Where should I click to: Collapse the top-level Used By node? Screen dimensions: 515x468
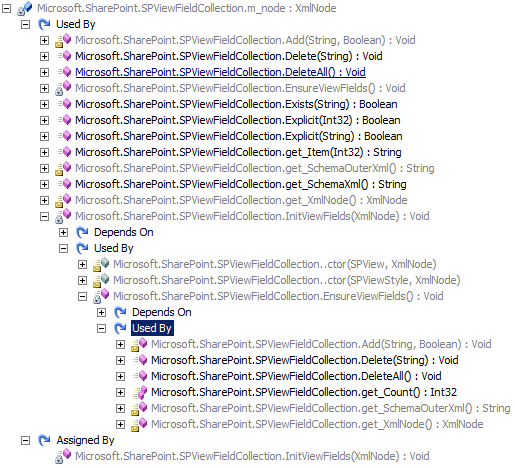[x=25, y=24]
